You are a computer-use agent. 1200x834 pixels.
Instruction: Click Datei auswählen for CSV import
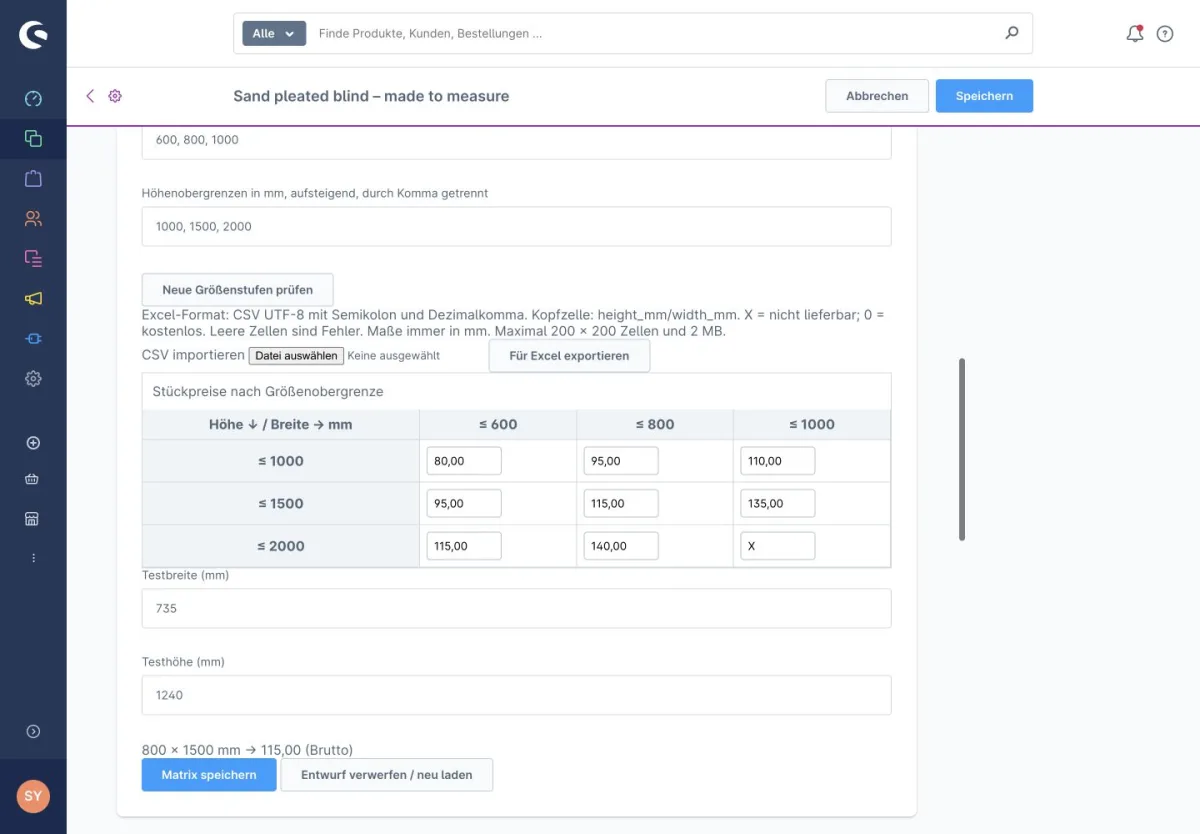point(296,356)
